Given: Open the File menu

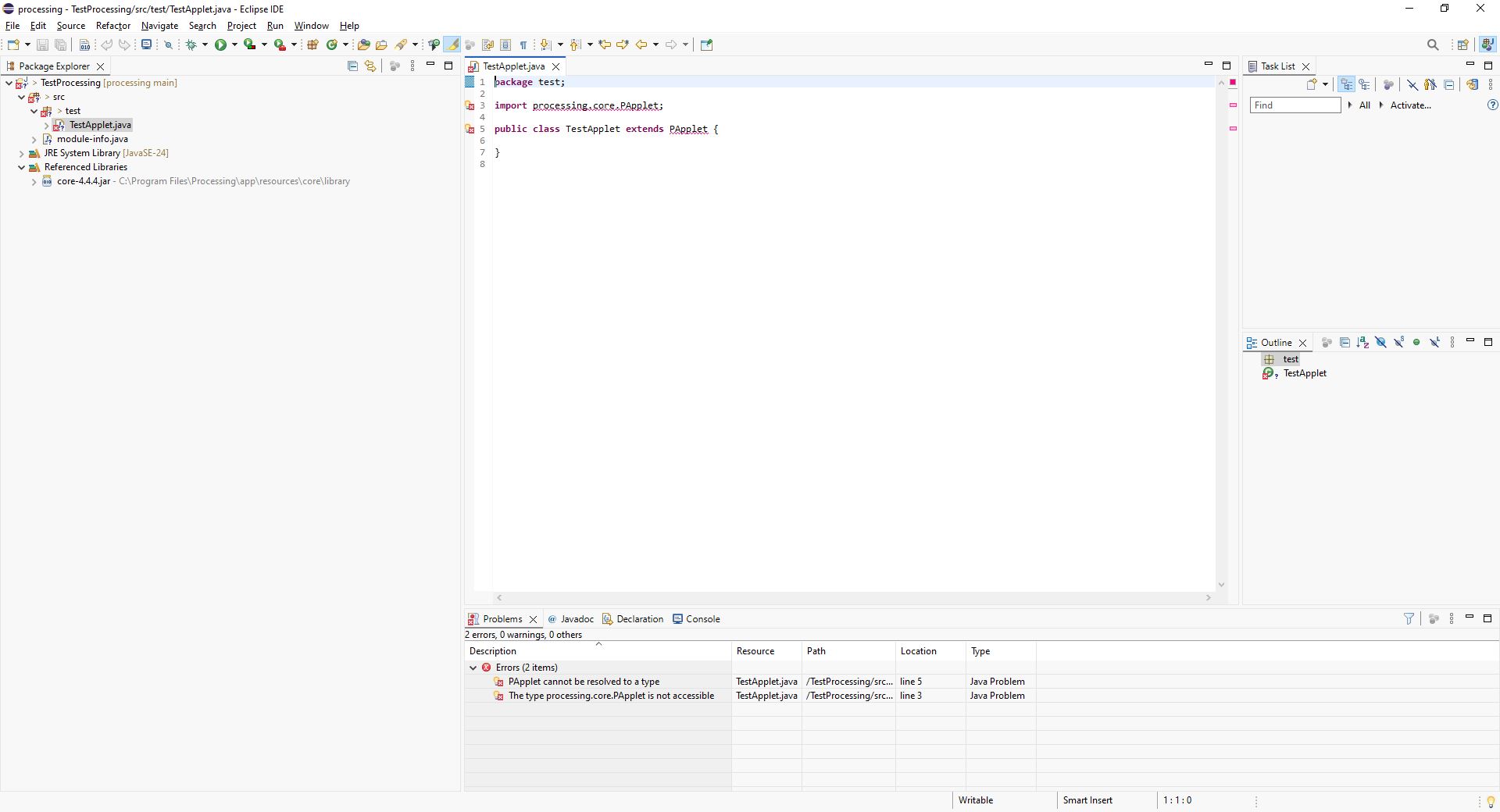Looking at the screenshot, I should (12, 26).
